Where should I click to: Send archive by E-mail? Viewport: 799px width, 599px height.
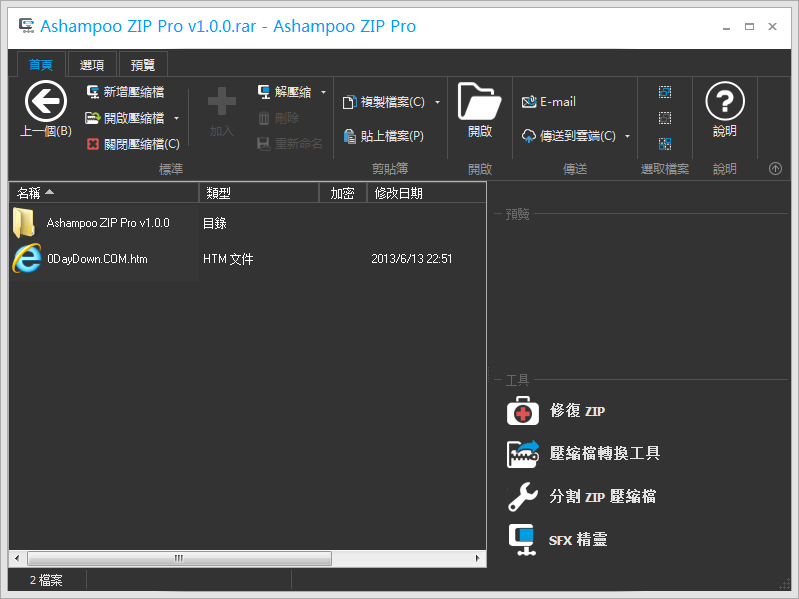coord(549,102)
